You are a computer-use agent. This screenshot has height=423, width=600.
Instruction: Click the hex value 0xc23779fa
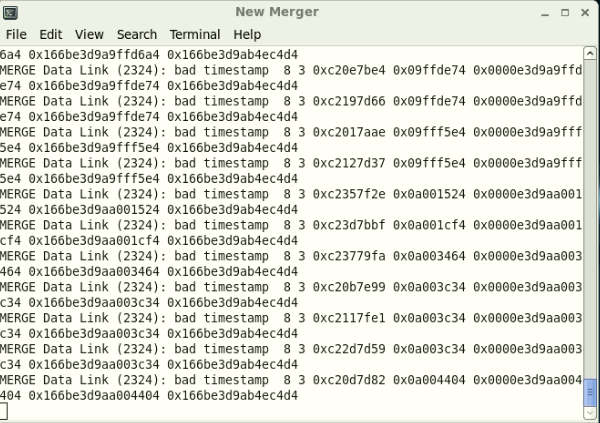pyautogui.click(x=351, y=256)
